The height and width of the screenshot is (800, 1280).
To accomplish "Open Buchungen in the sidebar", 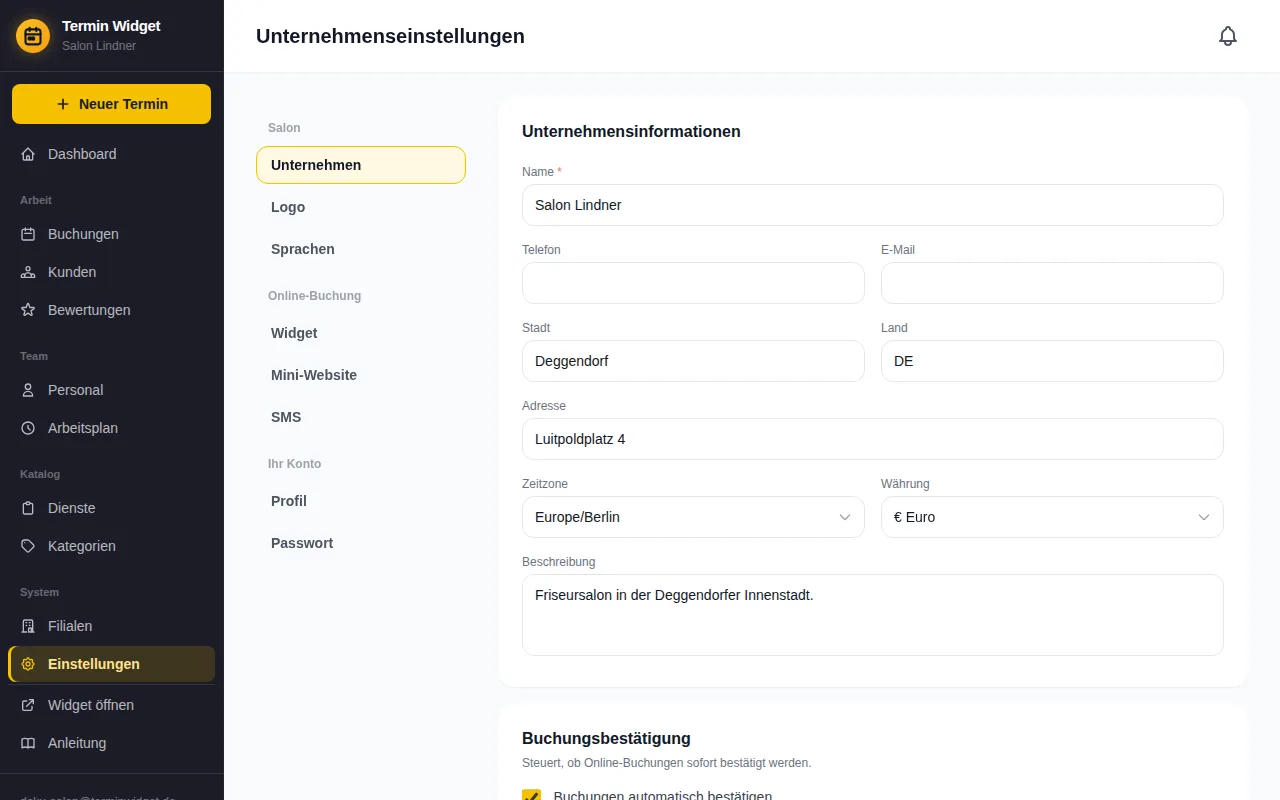I will coord(111,234).
